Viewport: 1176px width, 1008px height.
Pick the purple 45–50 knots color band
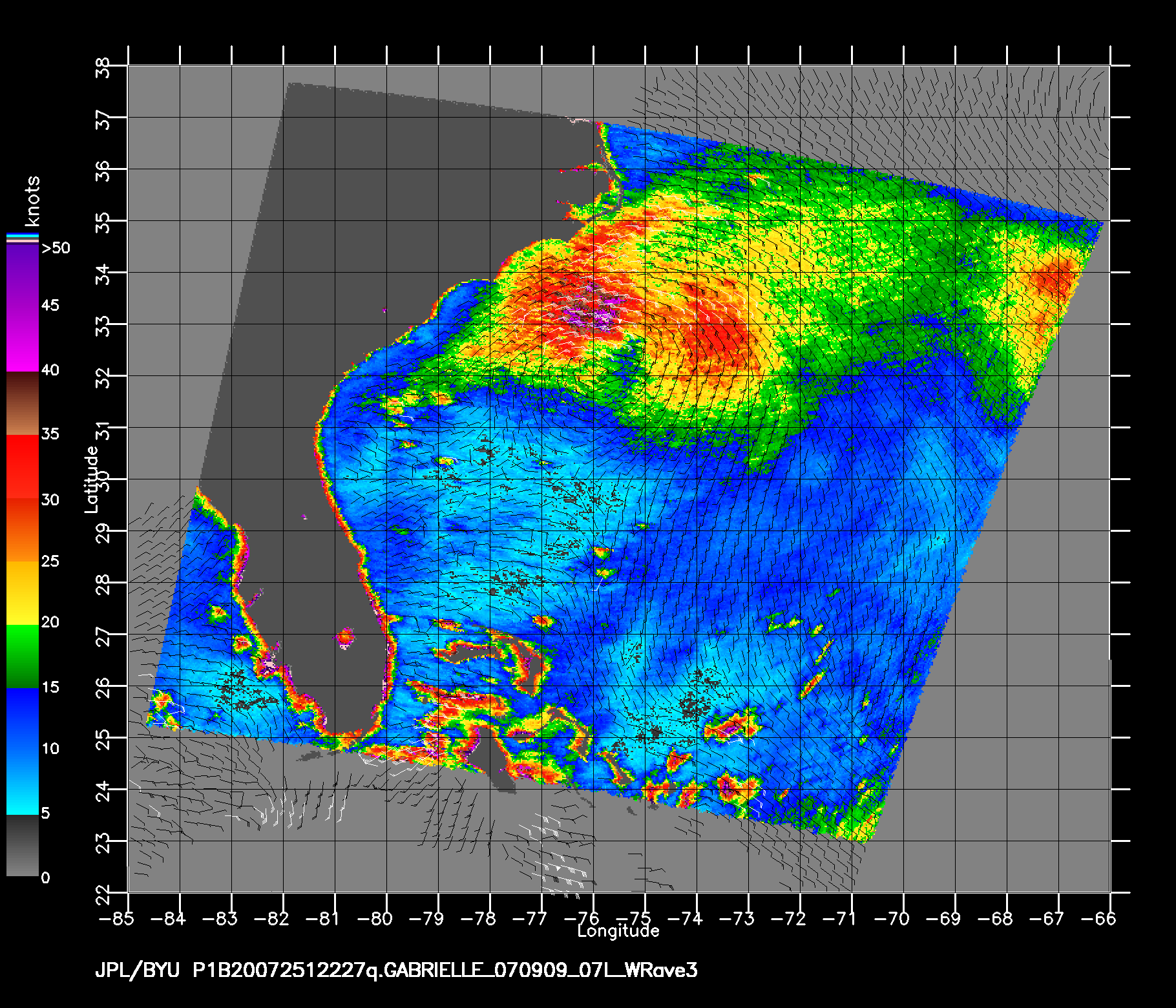click(23, 277)
